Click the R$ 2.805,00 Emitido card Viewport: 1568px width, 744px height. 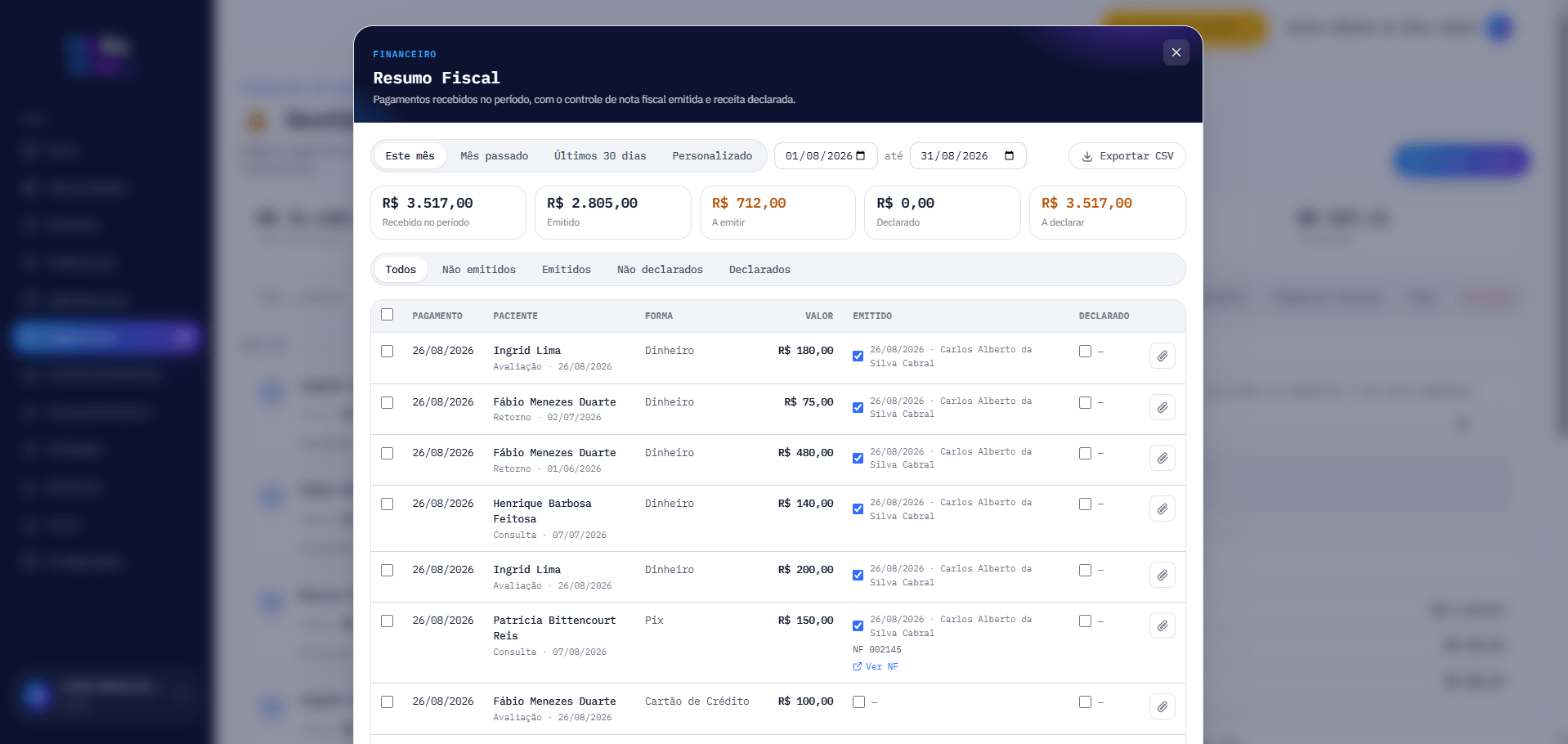(613, 213)
